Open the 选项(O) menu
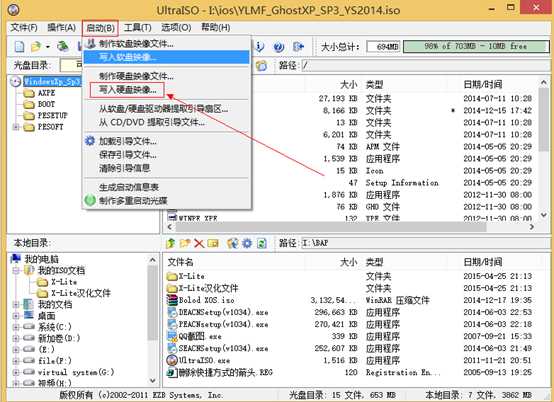 coord(176,28)
